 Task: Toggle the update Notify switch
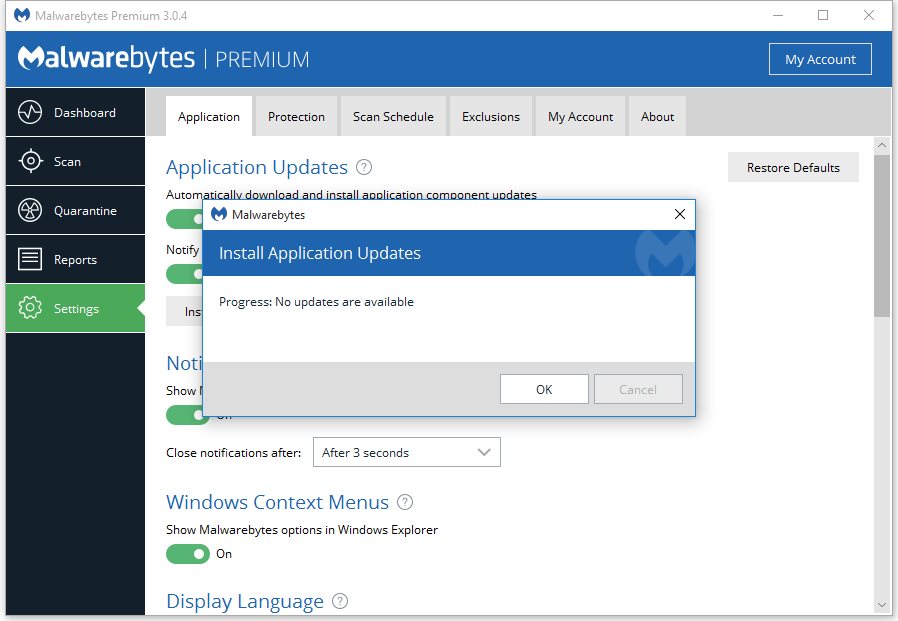click(184, 274)
